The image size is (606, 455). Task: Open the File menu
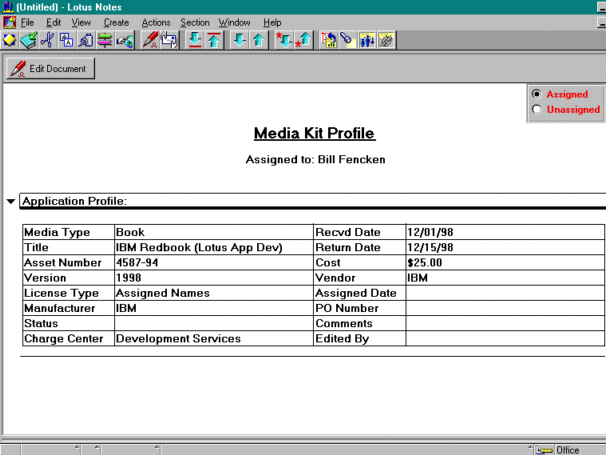coord(27,23)
